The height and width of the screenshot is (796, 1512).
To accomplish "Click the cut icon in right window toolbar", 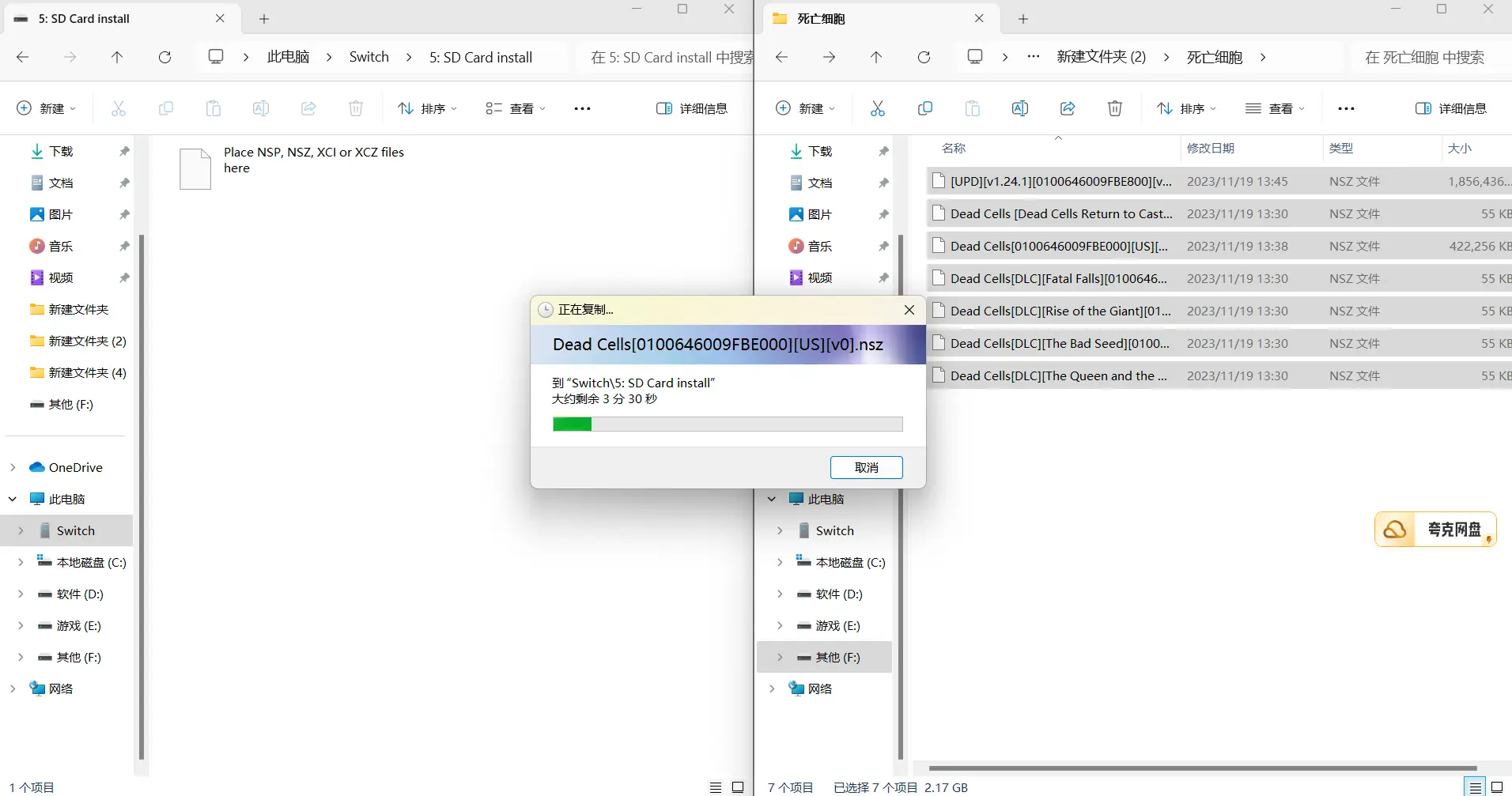I will point(877,108).
